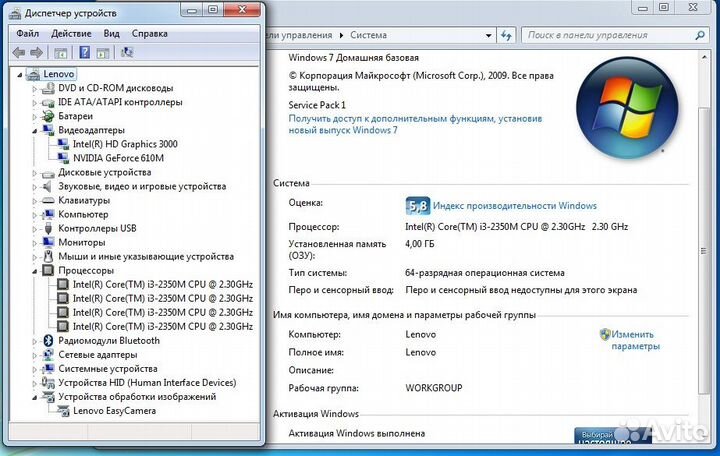
Task: Collapse Устройства обработки изображений node
Action: [34, 397]
